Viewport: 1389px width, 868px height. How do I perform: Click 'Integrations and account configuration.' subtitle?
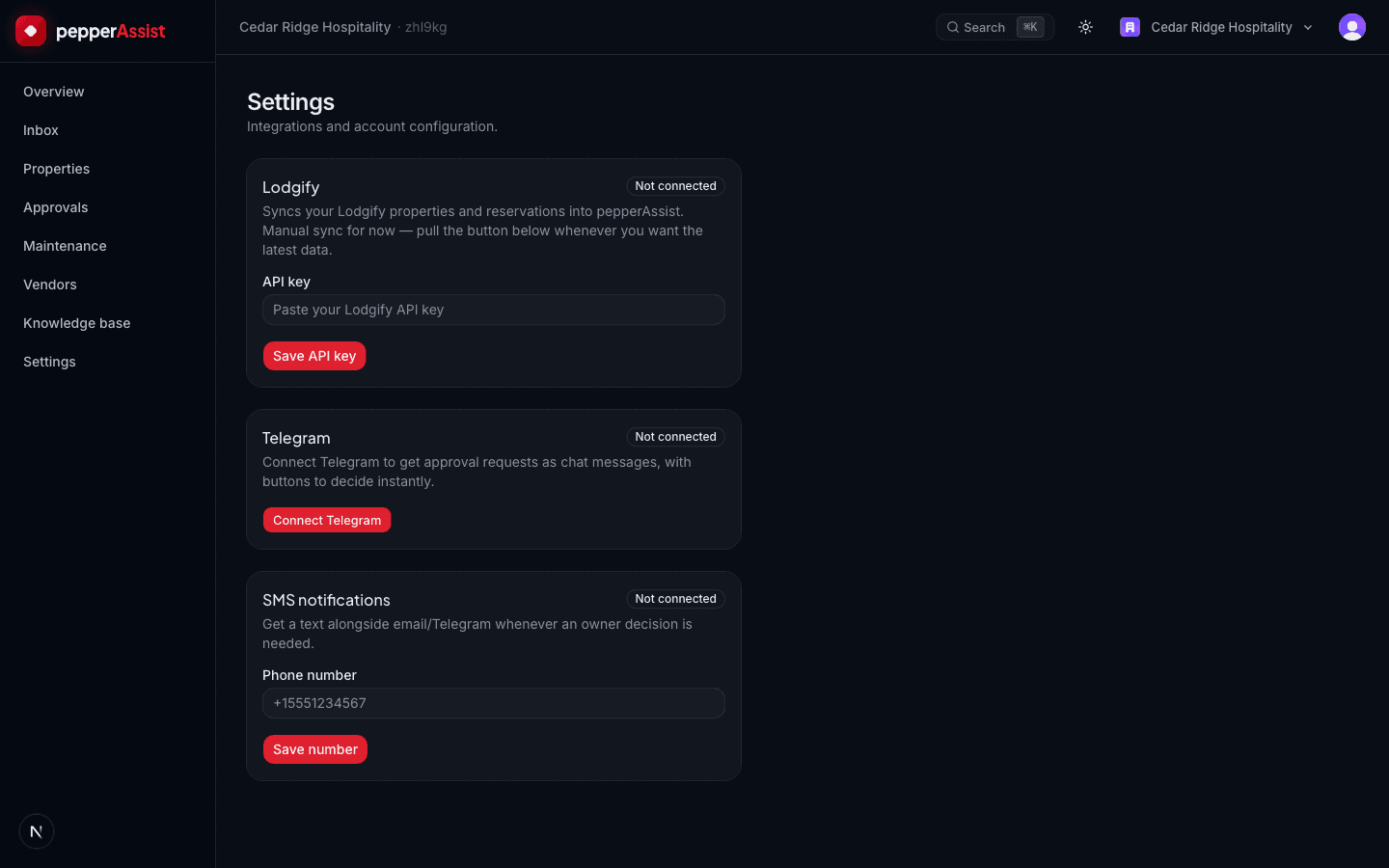[x=372, y=126]
